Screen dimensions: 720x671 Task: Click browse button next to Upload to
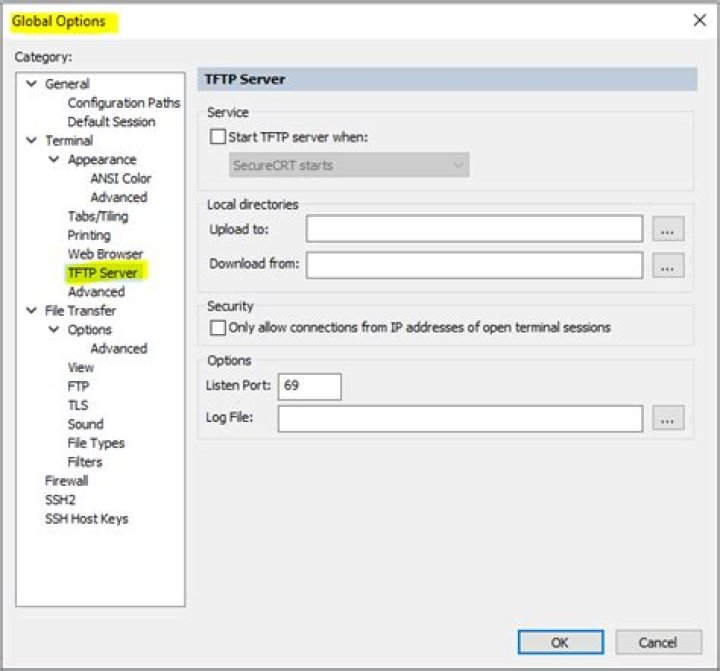pyautogui.click(x=668, y=229)
